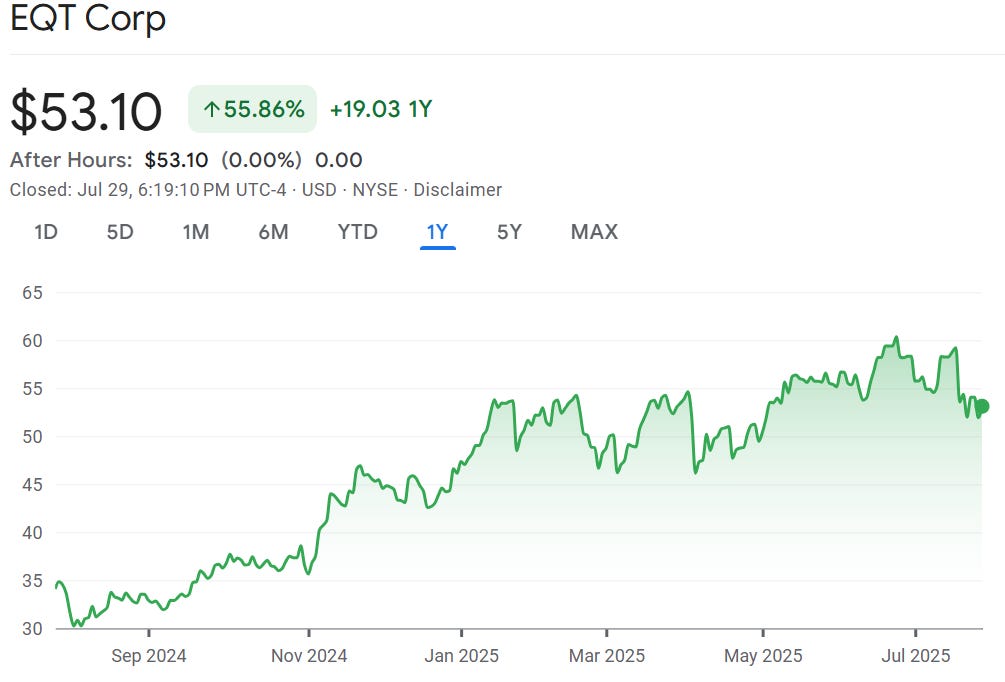This screenshot has width=1005, height=682.
Task: Click the Nov 2024 axis label
Action: click(x=309, y=656)
